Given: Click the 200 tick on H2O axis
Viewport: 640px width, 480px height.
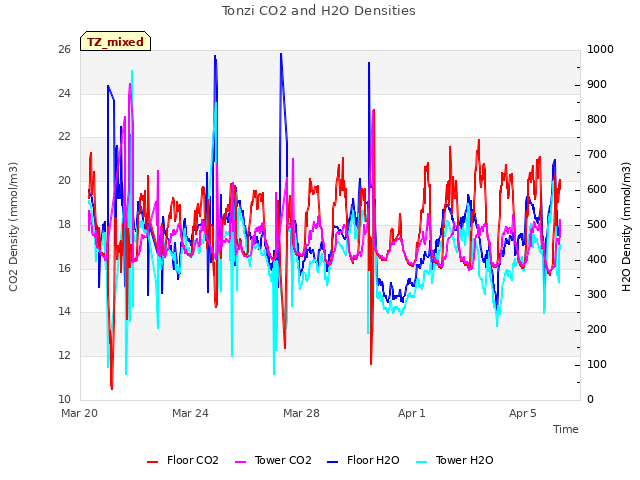Looking at the screenshot, I should click(x=597, y=329).
